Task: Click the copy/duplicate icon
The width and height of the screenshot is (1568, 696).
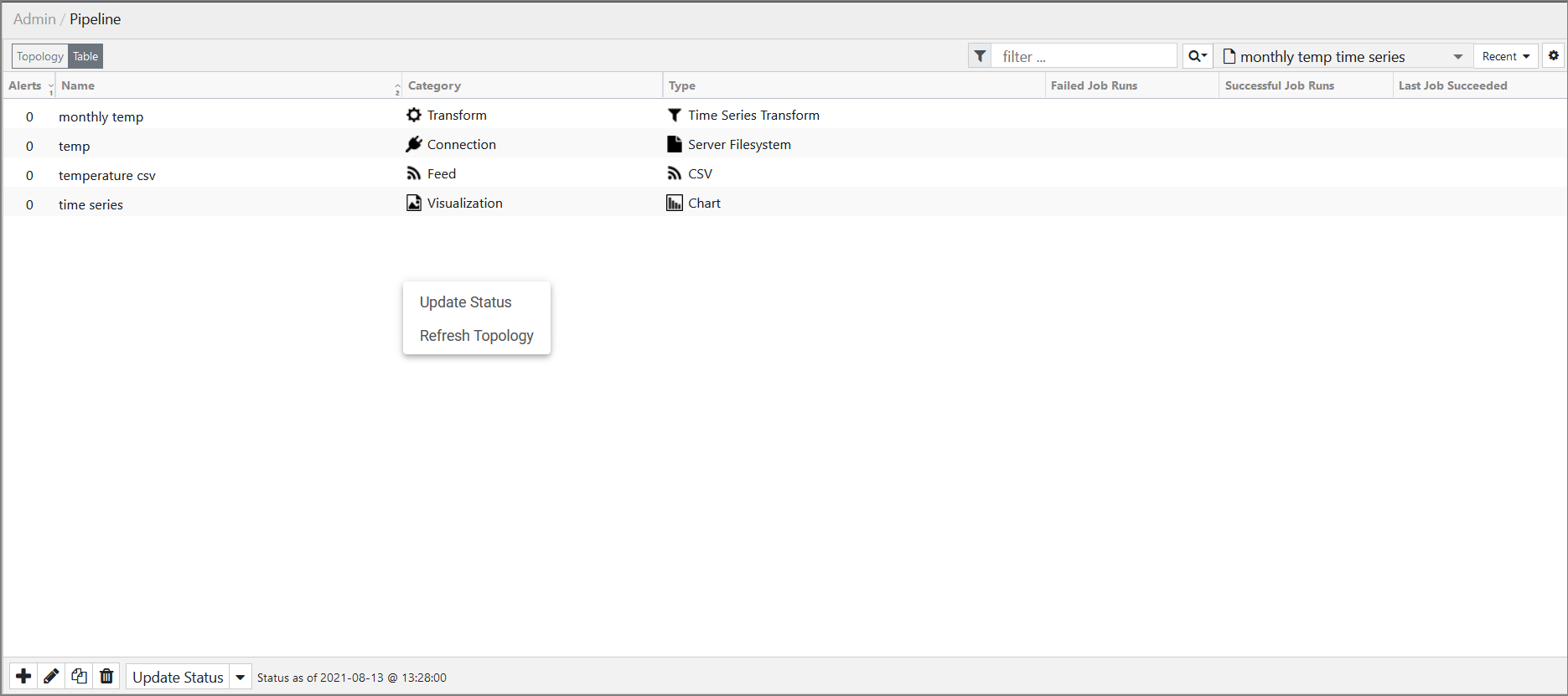Action: point(79,676)
